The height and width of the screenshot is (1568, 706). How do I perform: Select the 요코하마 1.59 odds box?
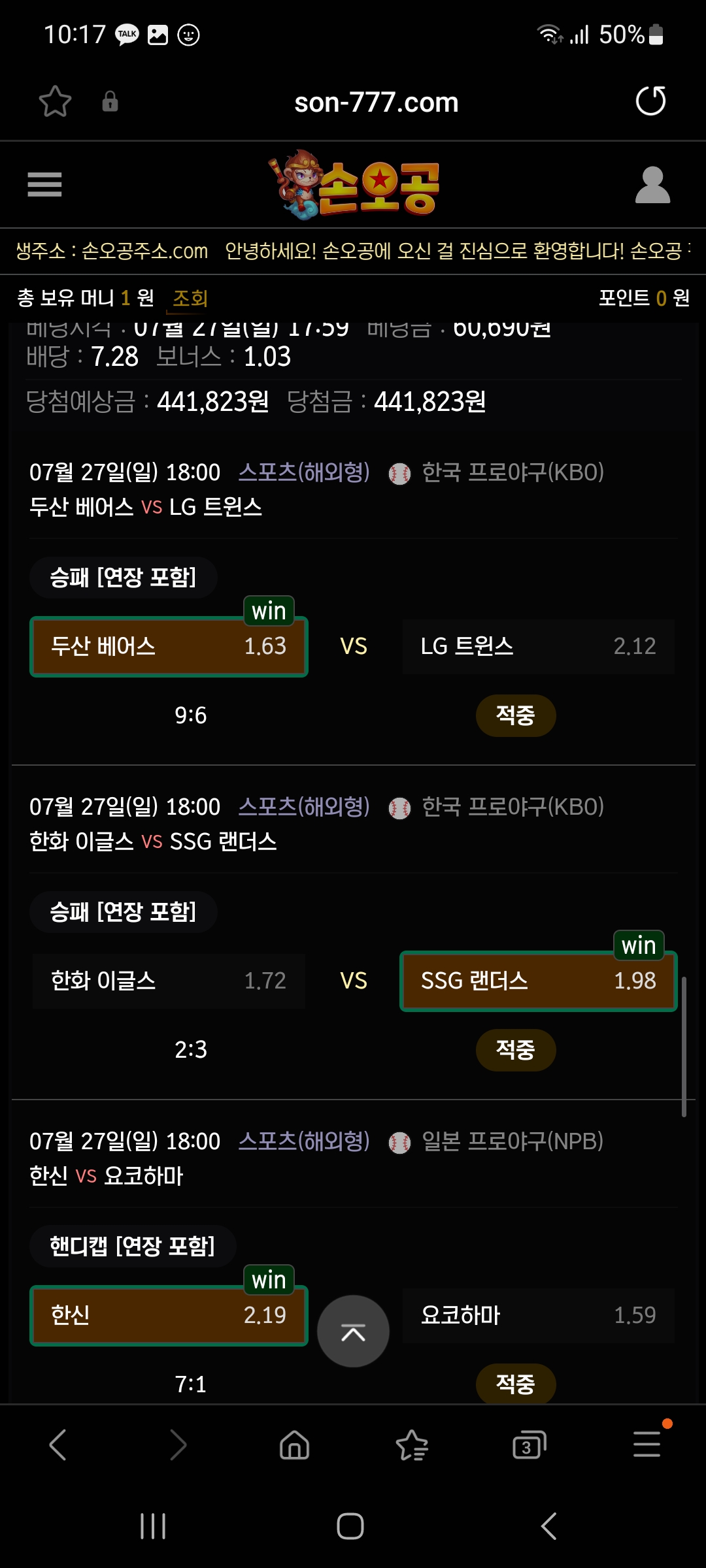click(x=539, y=1315)
